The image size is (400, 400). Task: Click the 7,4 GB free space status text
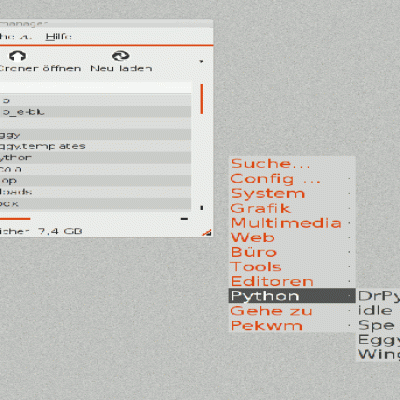[60, 231]
